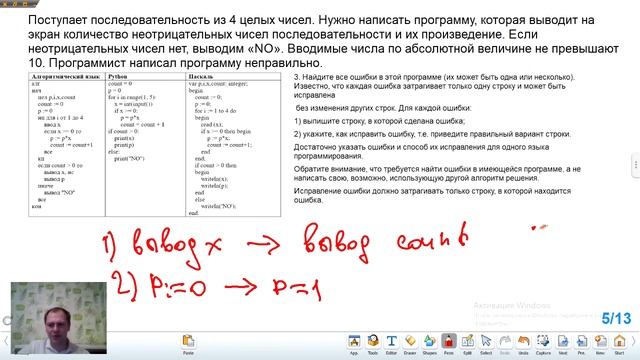Open the side panel handle on right edge
Image resolution: width=640 pixels, height=360 pixels.
pos(636,165)
